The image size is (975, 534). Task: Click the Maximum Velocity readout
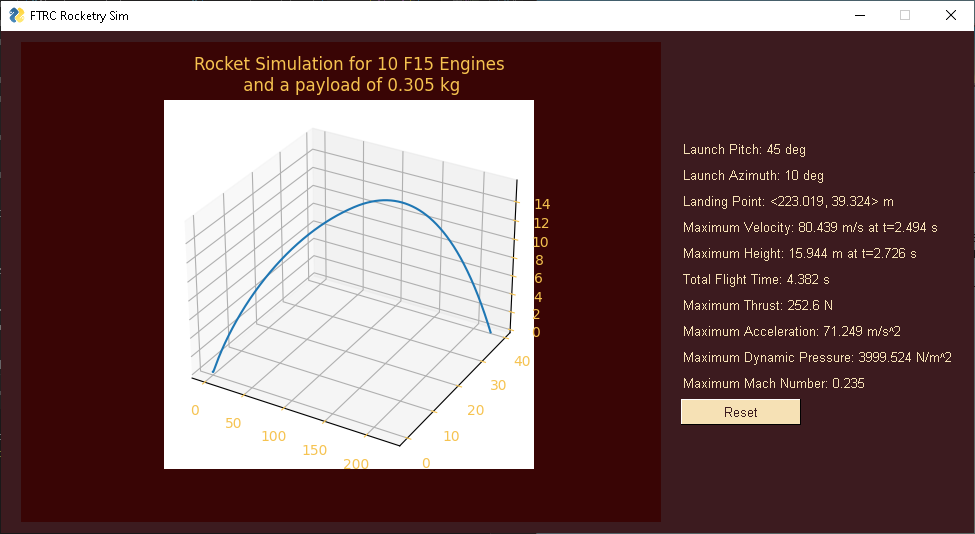click(810, 228)
